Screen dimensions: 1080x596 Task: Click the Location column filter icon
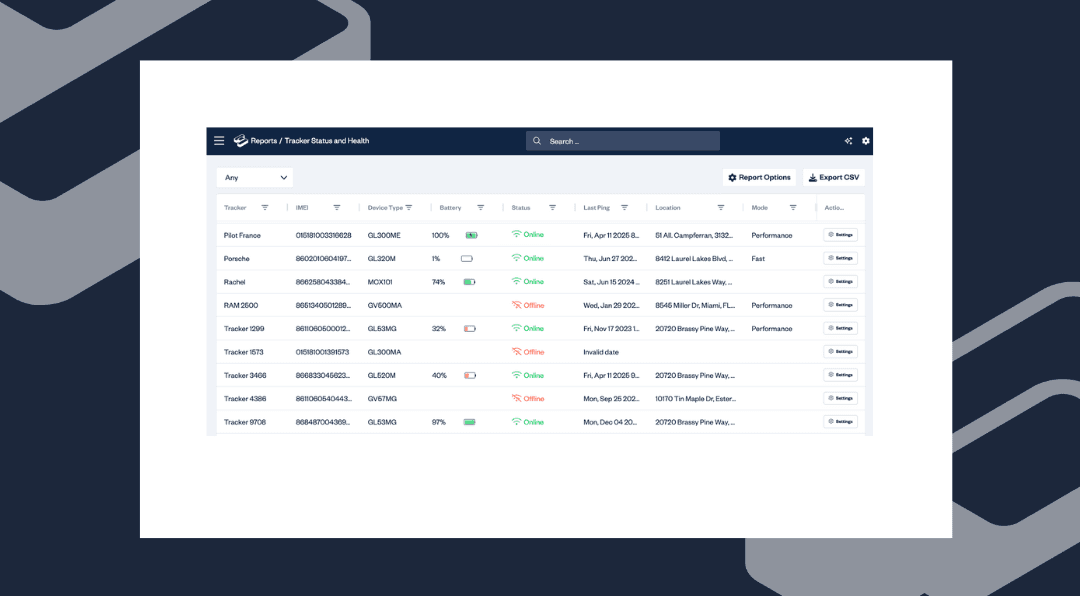click(x=721, y=208)
